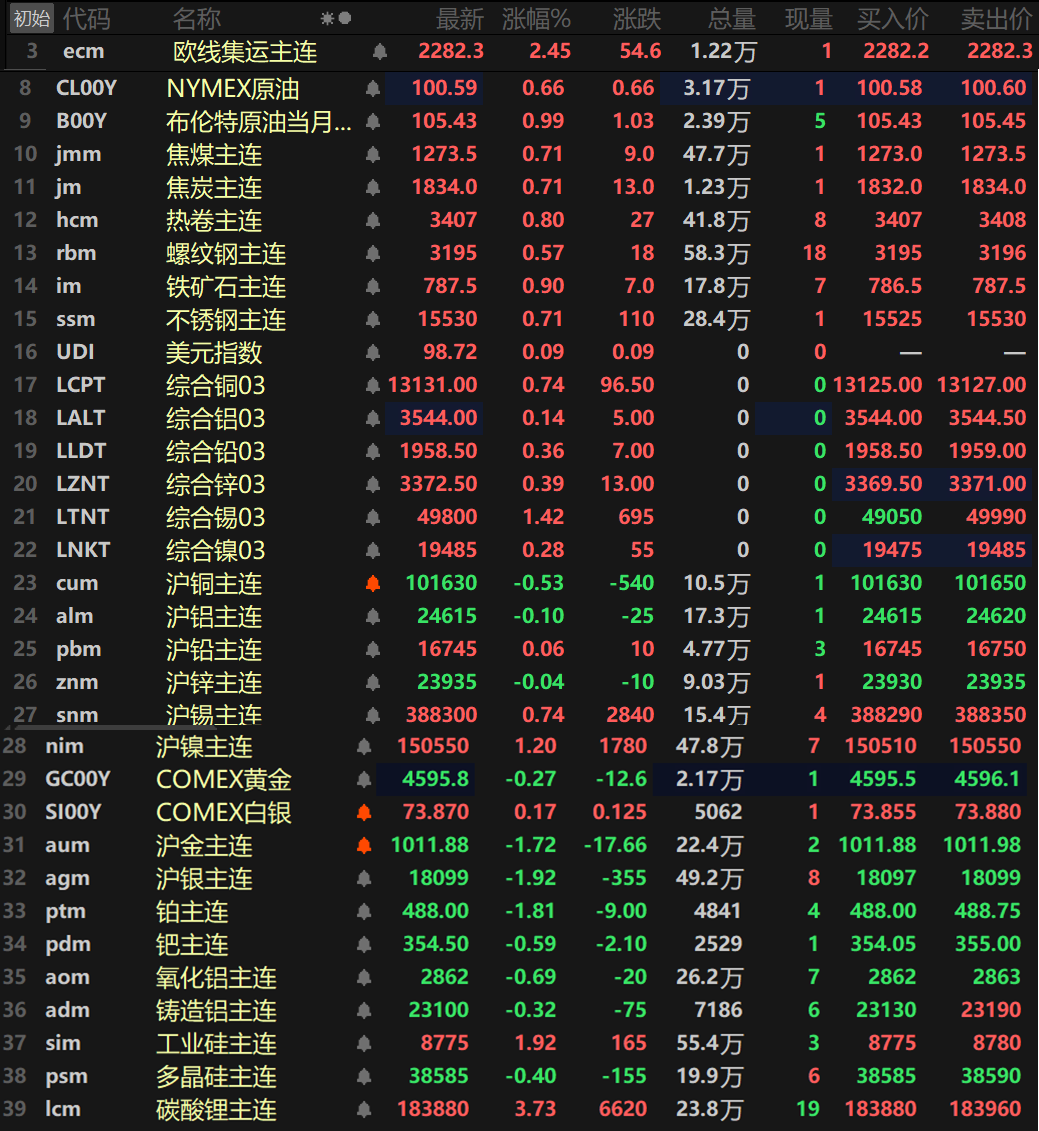Click bell icon for 美元指数
Viewport: 1039px width, 1131px height.
coord(373,353)
